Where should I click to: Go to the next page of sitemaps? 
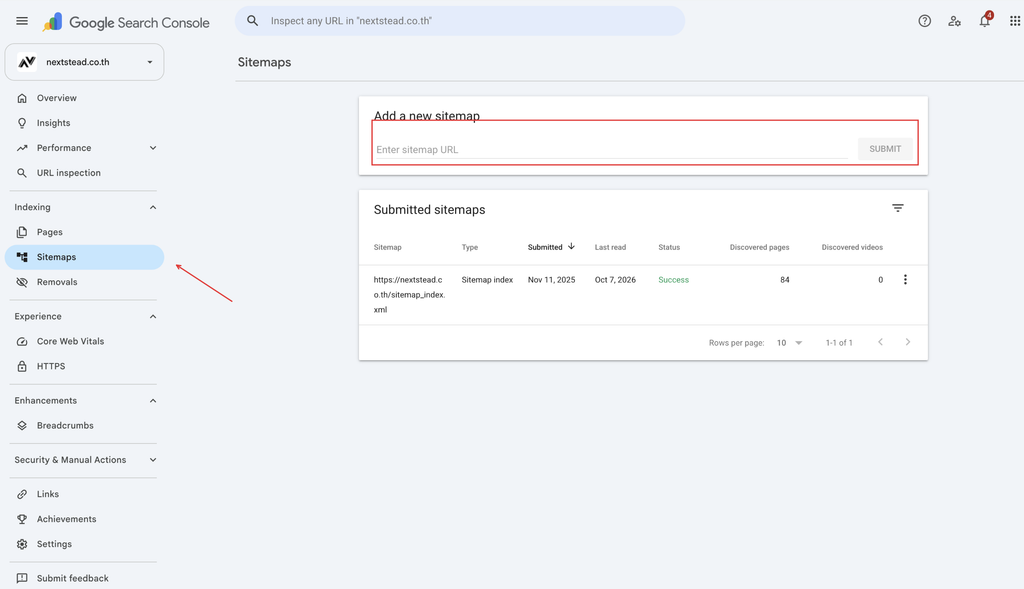click(x=908, y=342)
